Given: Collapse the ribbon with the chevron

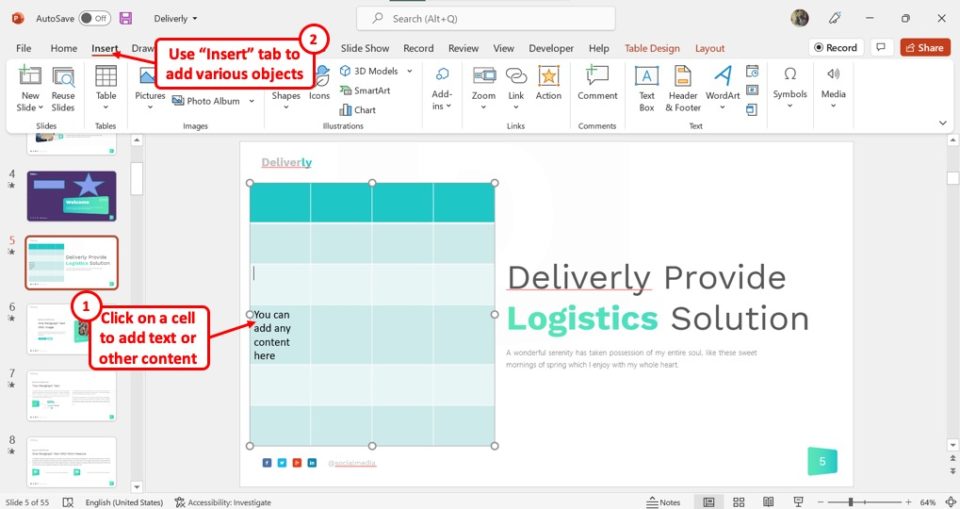Looking at the screenshot, I should click(943, 123).
